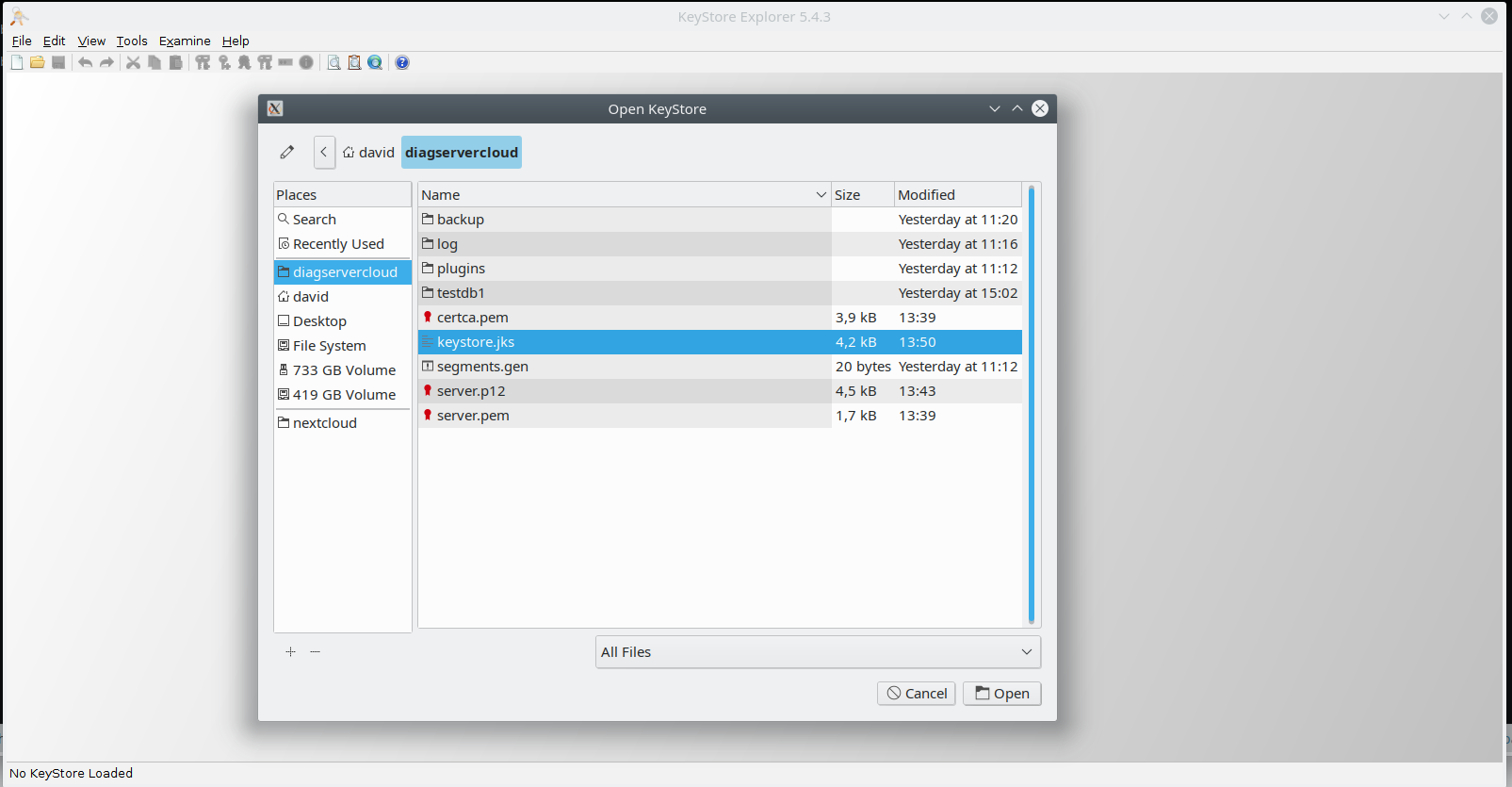Image resolution: width=1512 pixels, height=787 pixels.
Task: Click the diagservercloud breadcrumb button
Action: 462,152
